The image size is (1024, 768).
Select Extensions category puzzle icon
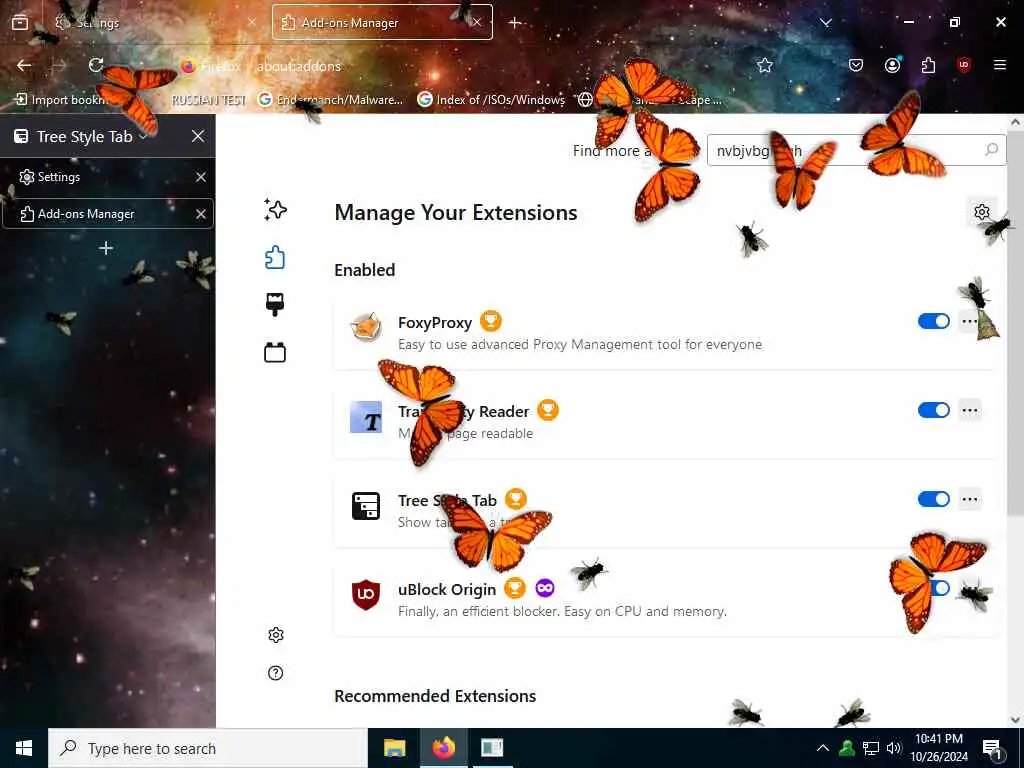pos(275,257)
